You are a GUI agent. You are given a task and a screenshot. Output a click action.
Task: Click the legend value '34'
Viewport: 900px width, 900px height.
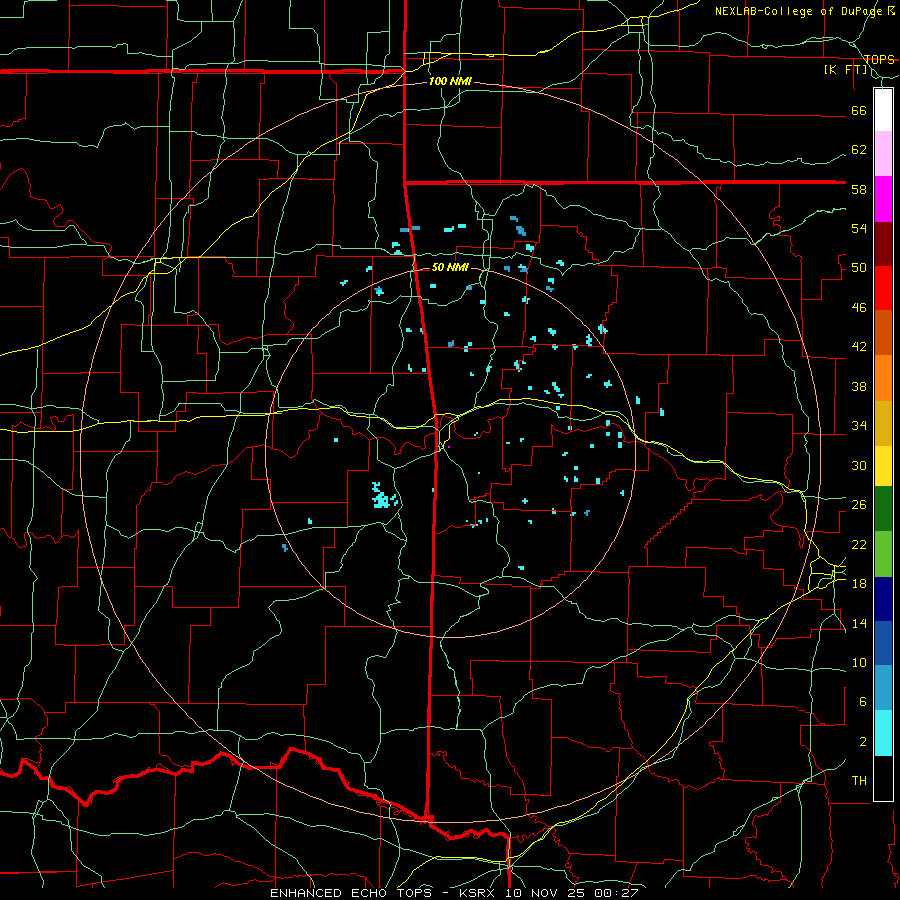click(859, 426)
